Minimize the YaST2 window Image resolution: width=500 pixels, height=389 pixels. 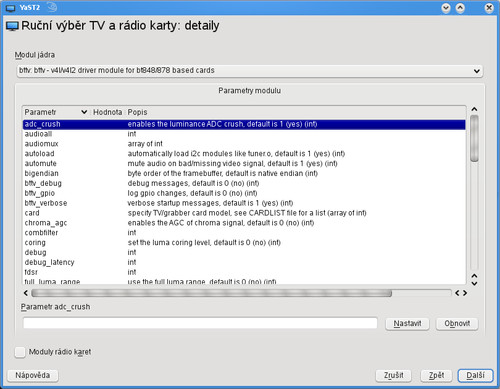point(446,8)
